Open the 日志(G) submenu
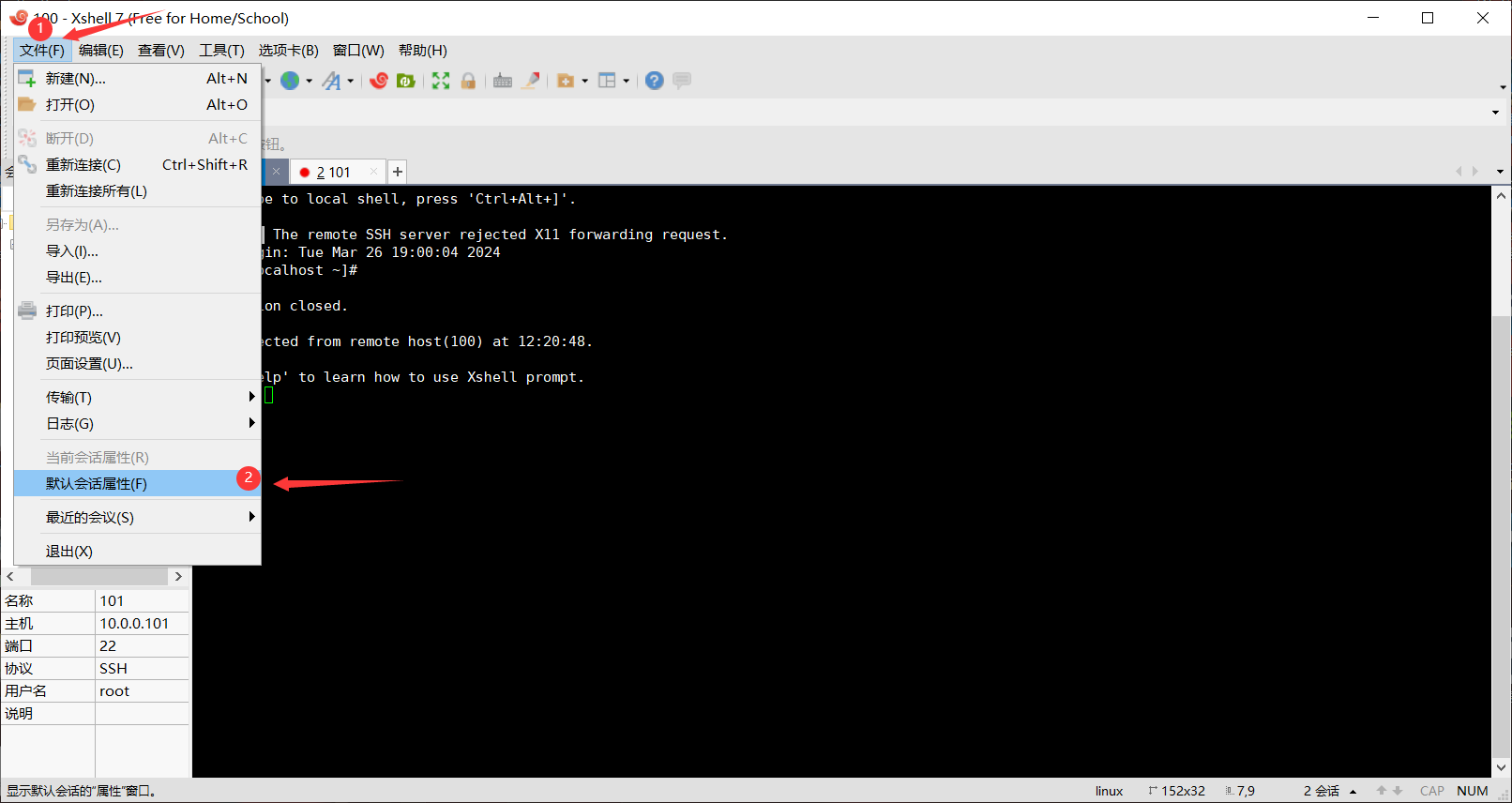The width and height of the screenshot is (1512, 803). pyautogui.click(x=137, y=423)
